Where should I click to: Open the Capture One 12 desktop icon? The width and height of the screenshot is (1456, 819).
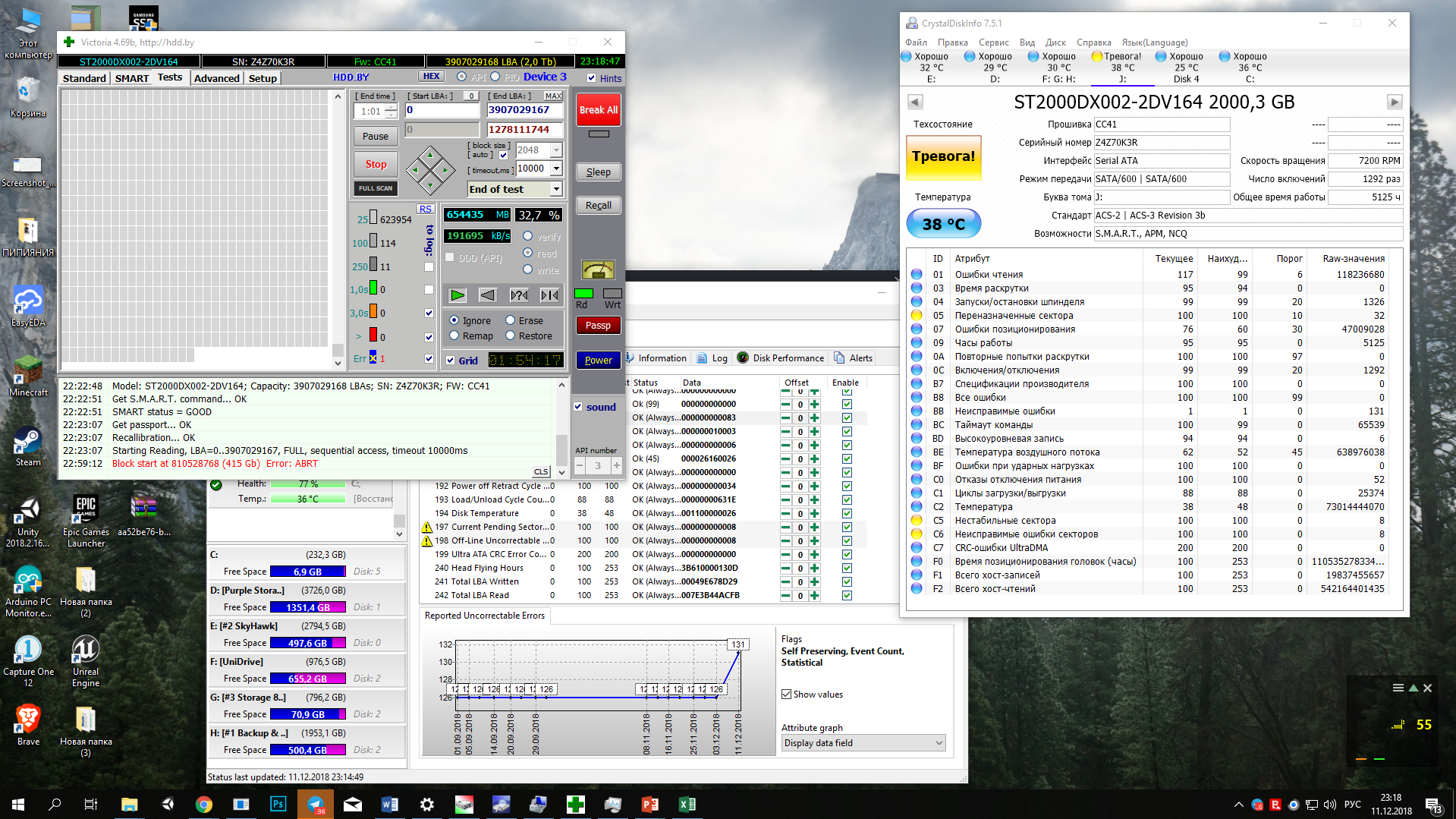(28, 660)
